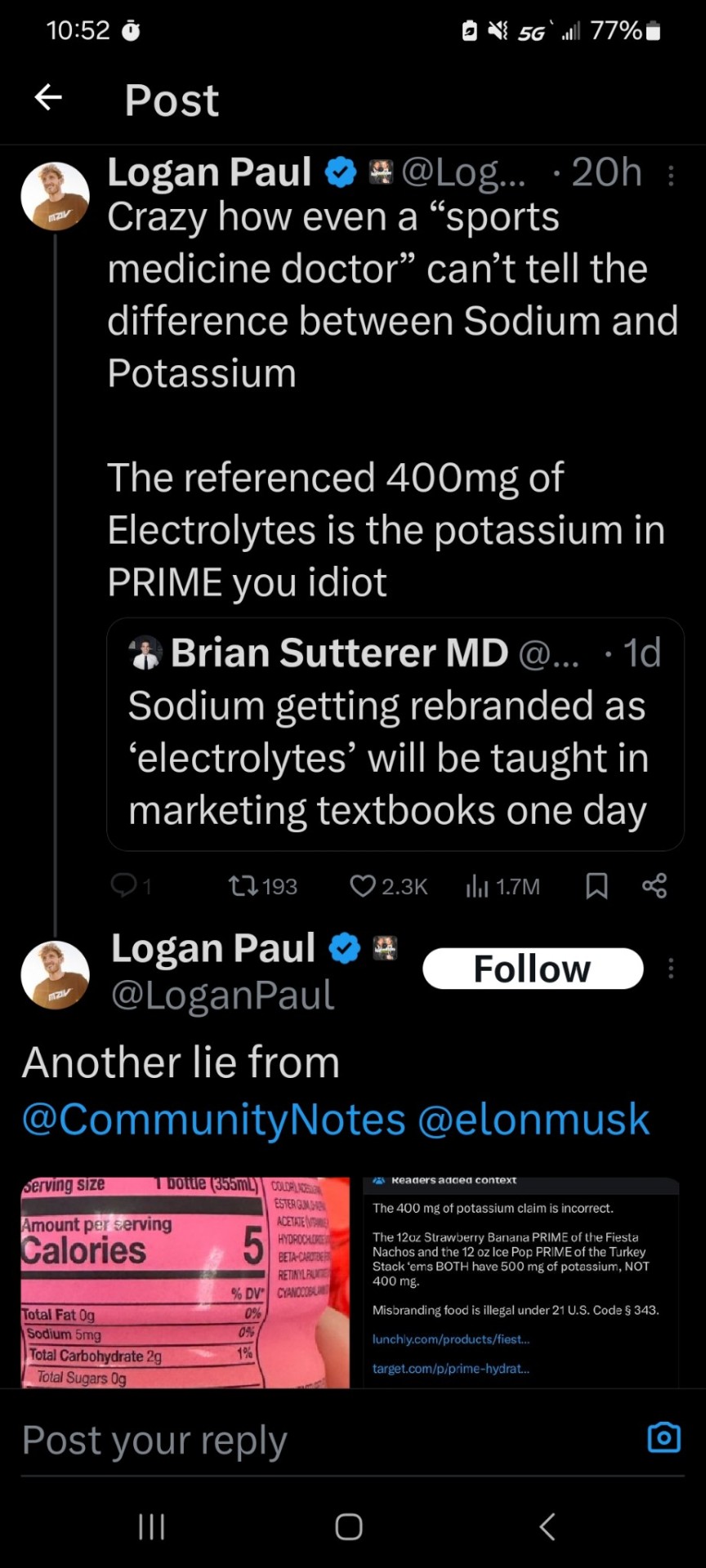Open the @CommunityNotes mention
This screenshot has width=706, height=1568.
click(213, 1120)
